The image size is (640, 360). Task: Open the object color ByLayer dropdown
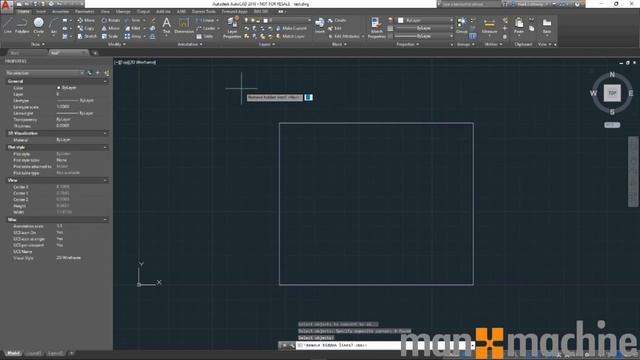pyautogui.click(x=425, y=20)
